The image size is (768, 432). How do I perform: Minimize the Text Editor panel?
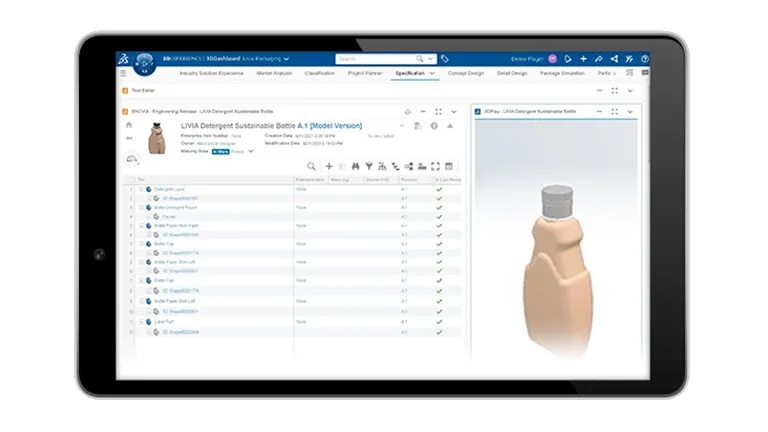tap(600, 91)
